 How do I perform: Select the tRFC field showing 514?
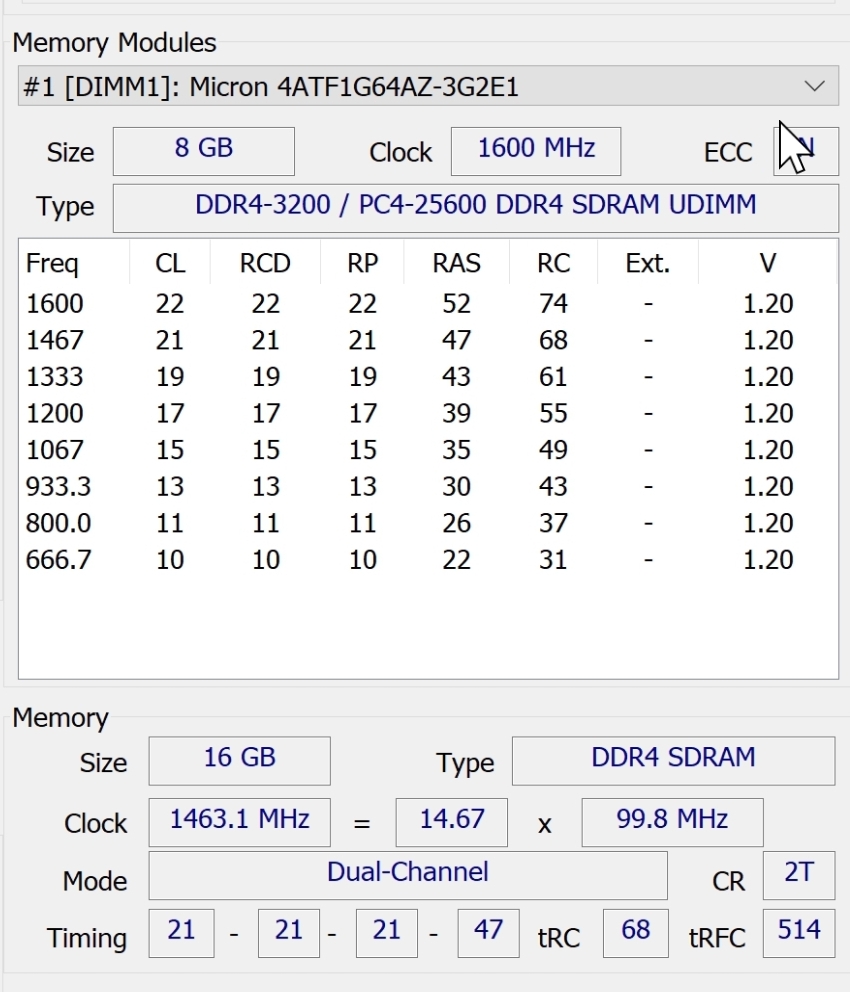(x=798, y=932)
